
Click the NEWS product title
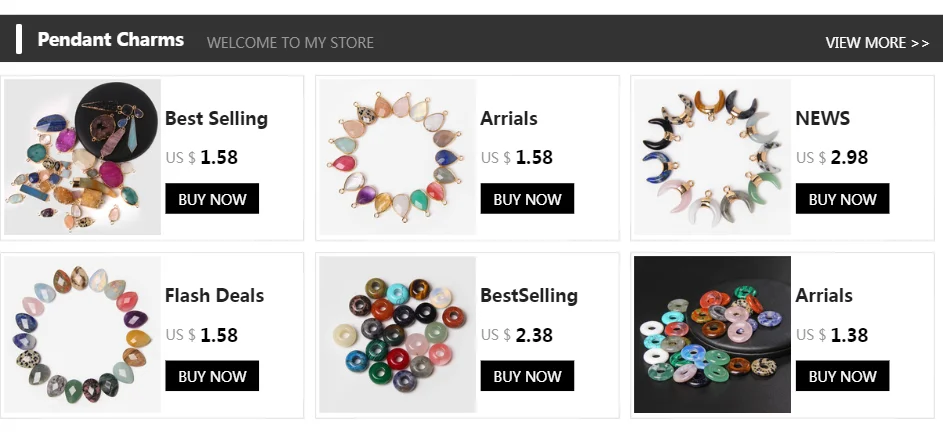coord(822,118)
